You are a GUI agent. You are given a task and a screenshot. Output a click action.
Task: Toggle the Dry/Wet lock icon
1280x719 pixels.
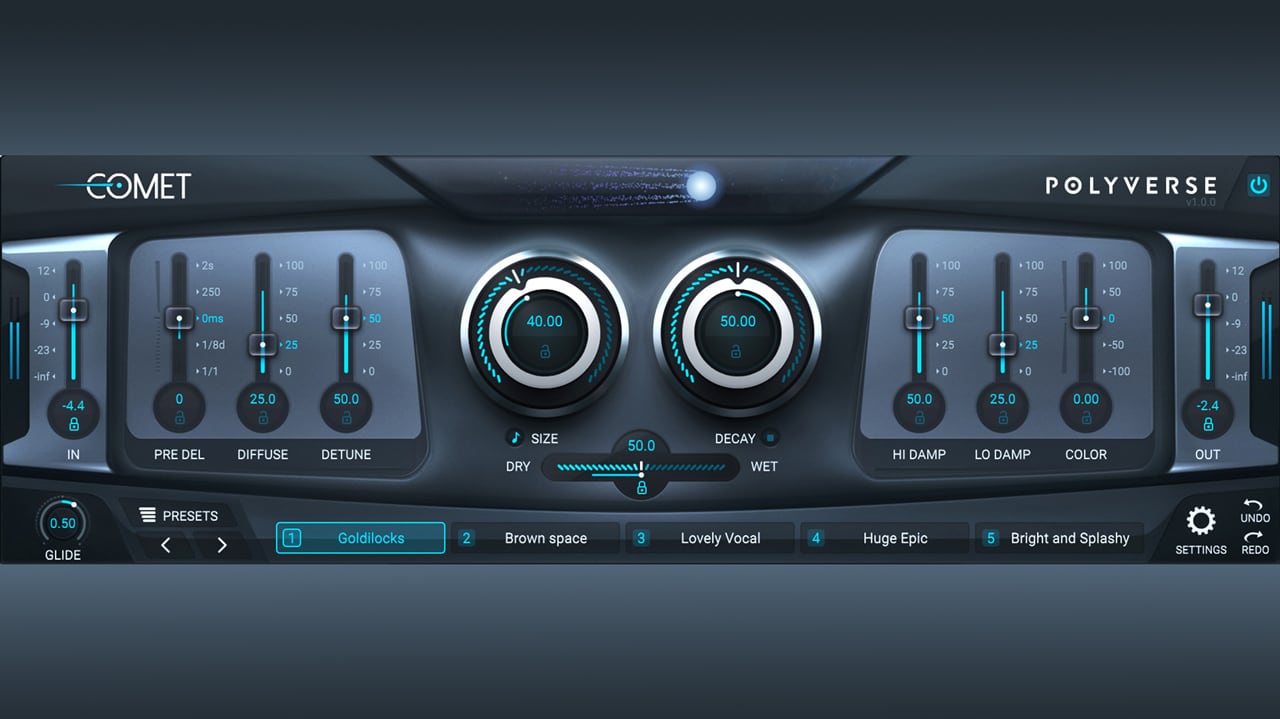click(642, 487)
